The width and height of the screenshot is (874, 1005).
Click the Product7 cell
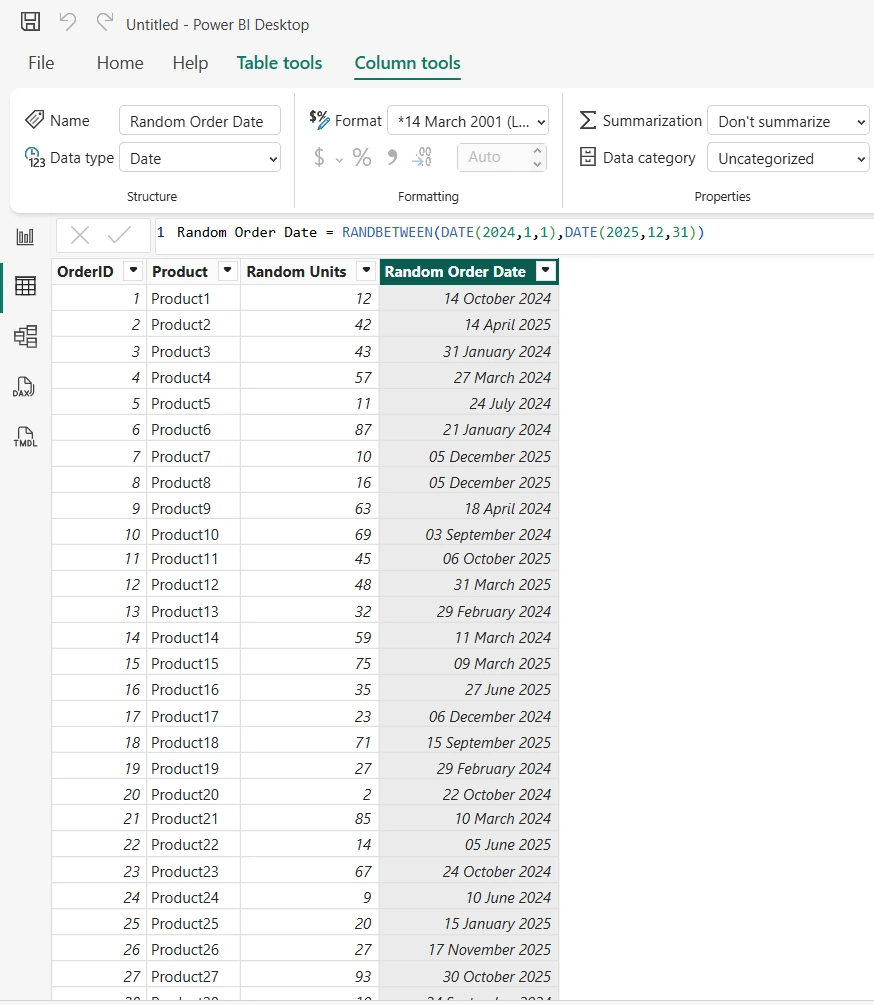[193, 456]
